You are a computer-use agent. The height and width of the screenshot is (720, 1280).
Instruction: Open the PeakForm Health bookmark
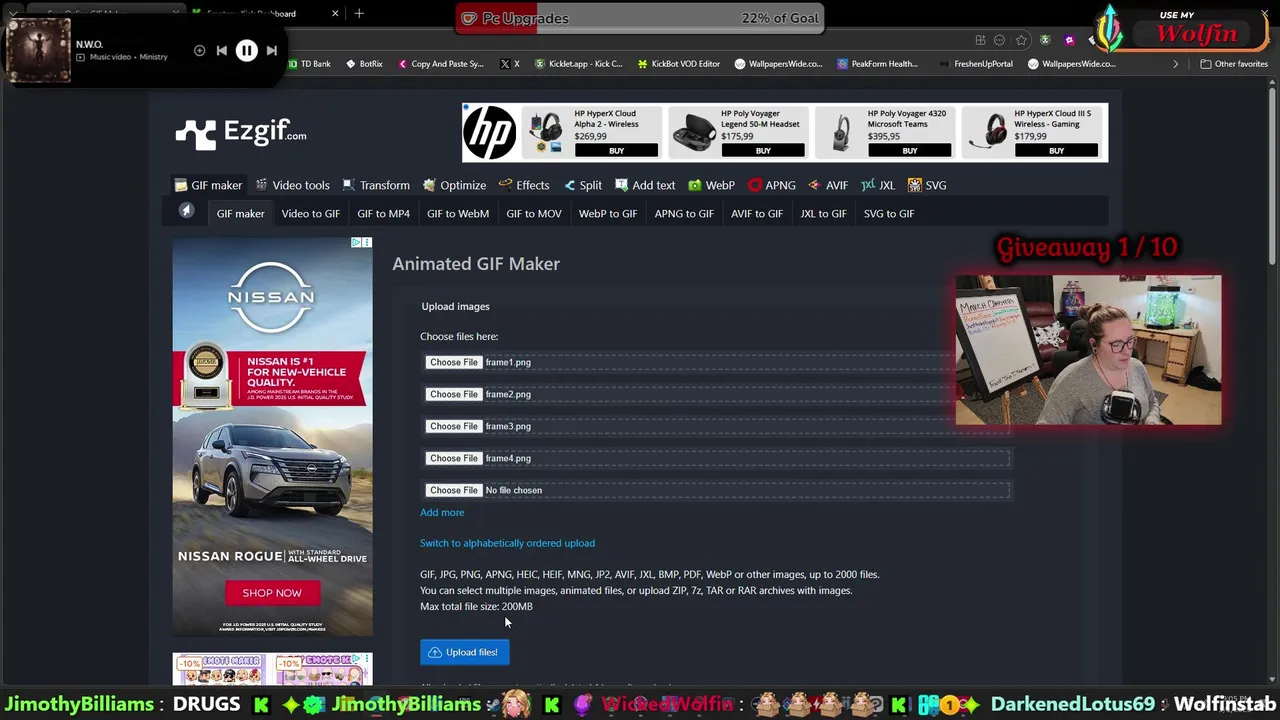coord(877,64)
